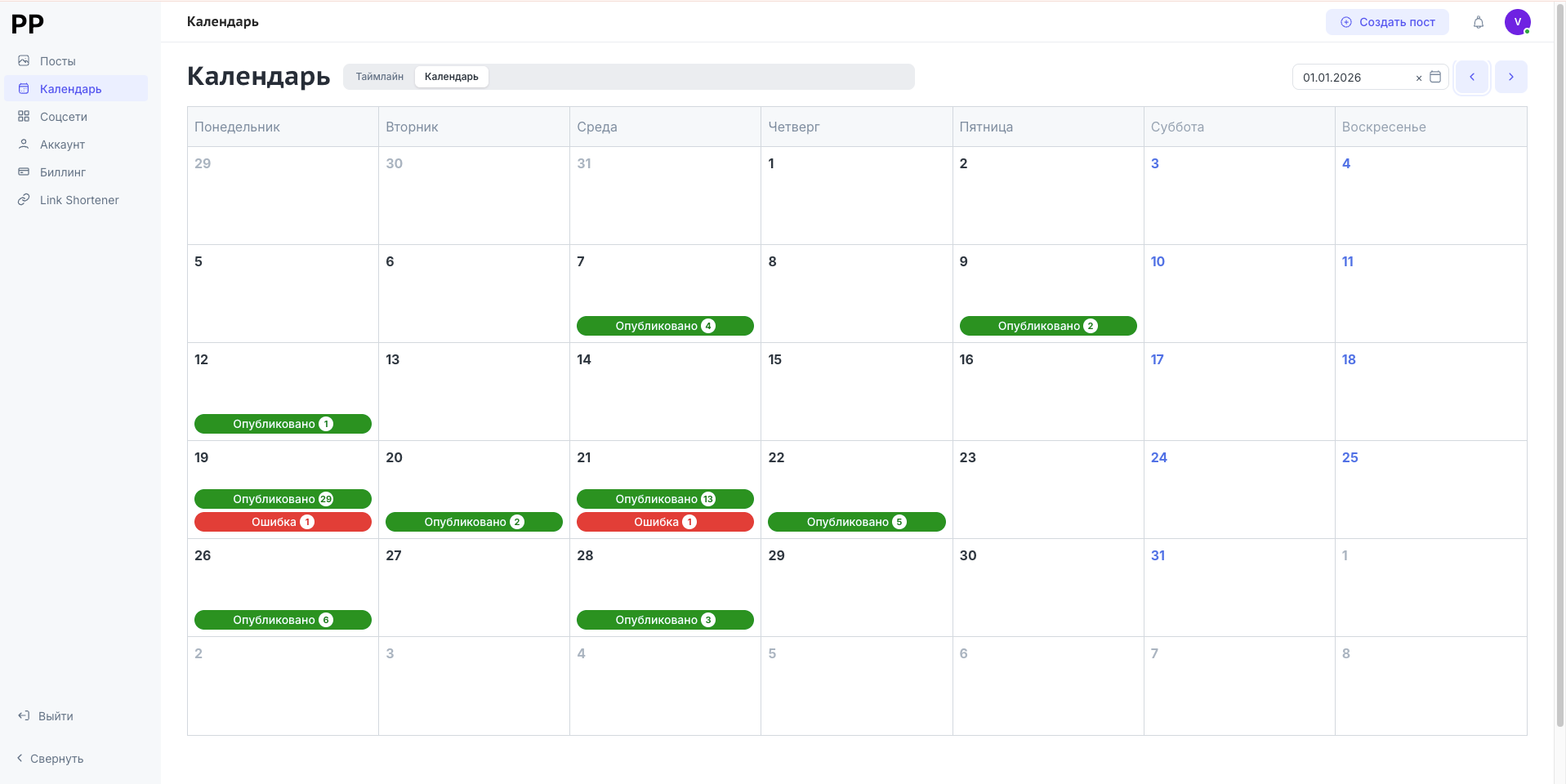Viewport: 1566px width, 784px height.
Task: Click the Создать пост button
Action: click(x=1387, y=22)
